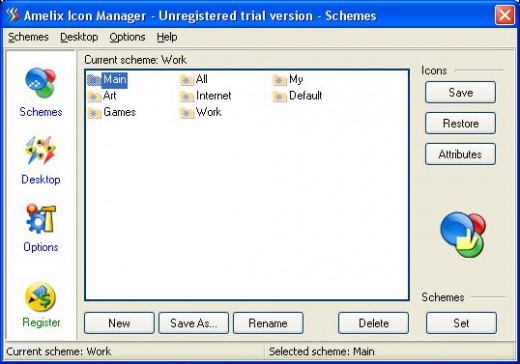Click 'Current scheme: Work' in status bar

coord(59,351)
